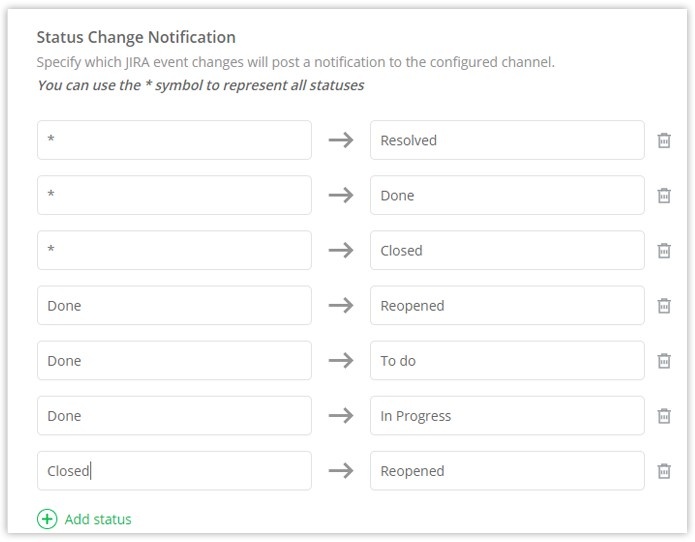Trash the Closed-to-Reopened rule
The height and width of the screenshot is (542, 695).
[x=664, y=471]
